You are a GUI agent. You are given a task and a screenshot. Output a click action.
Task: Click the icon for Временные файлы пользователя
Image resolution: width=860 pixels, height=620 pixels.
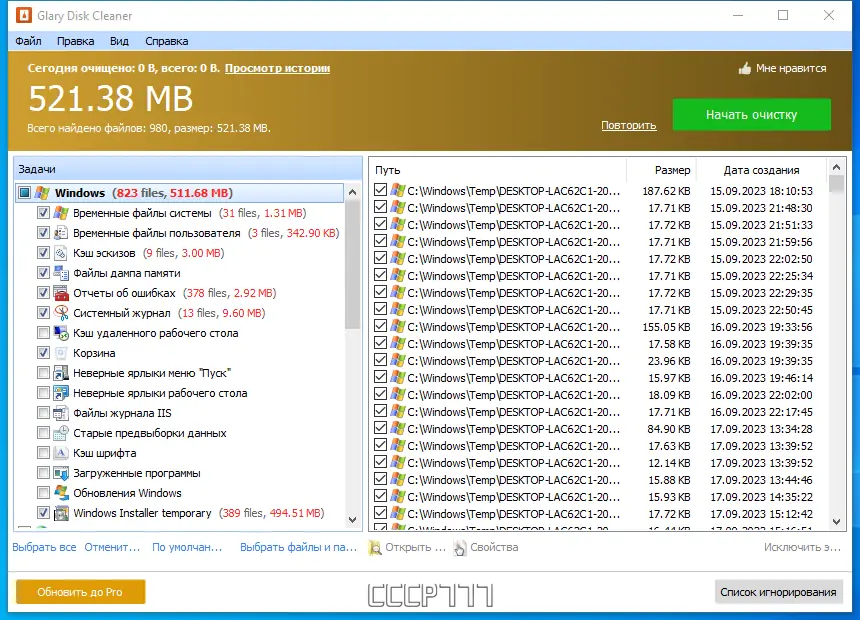click(61, 233)
